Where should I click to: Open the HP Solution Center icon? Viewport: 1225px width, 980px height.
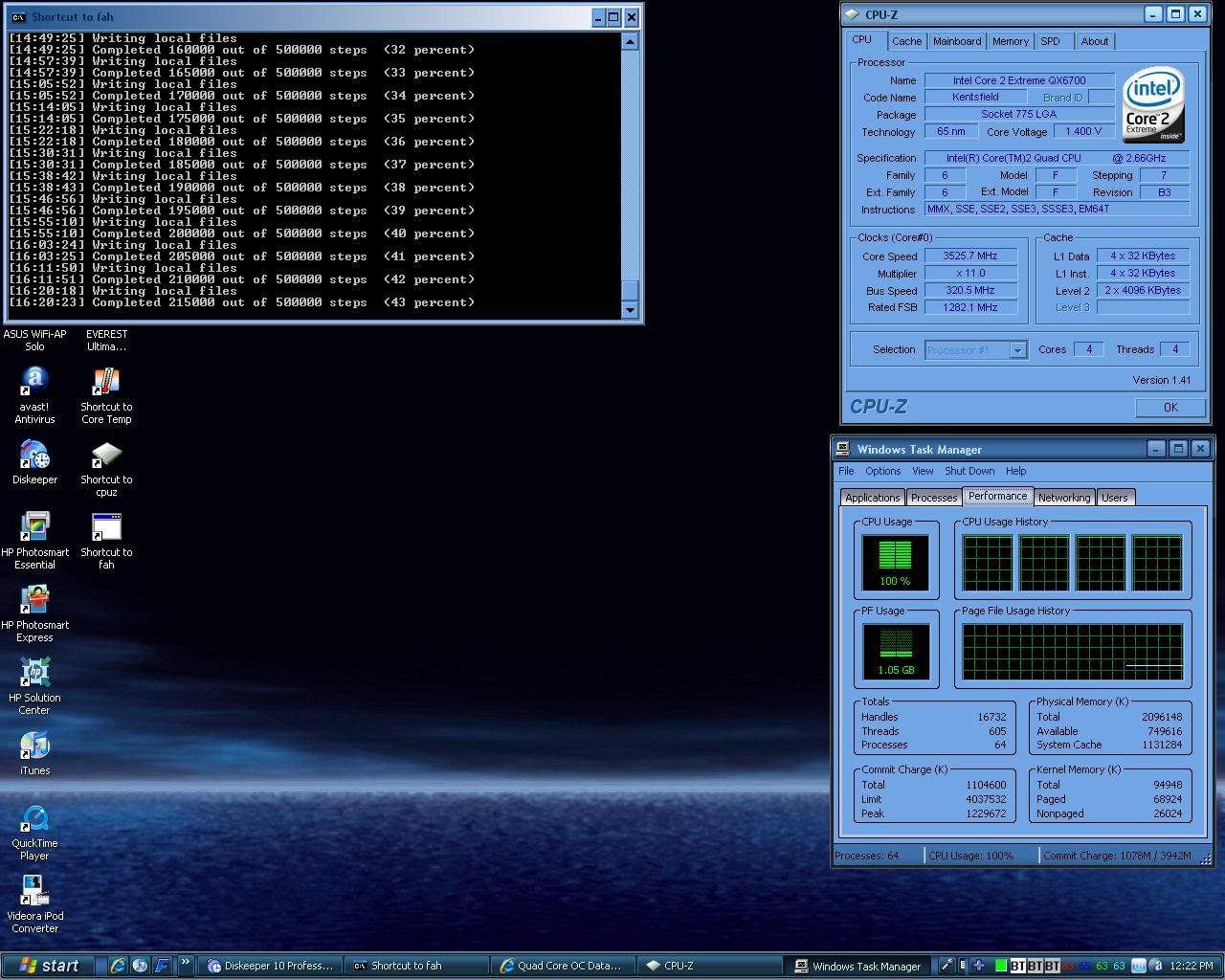34,686
